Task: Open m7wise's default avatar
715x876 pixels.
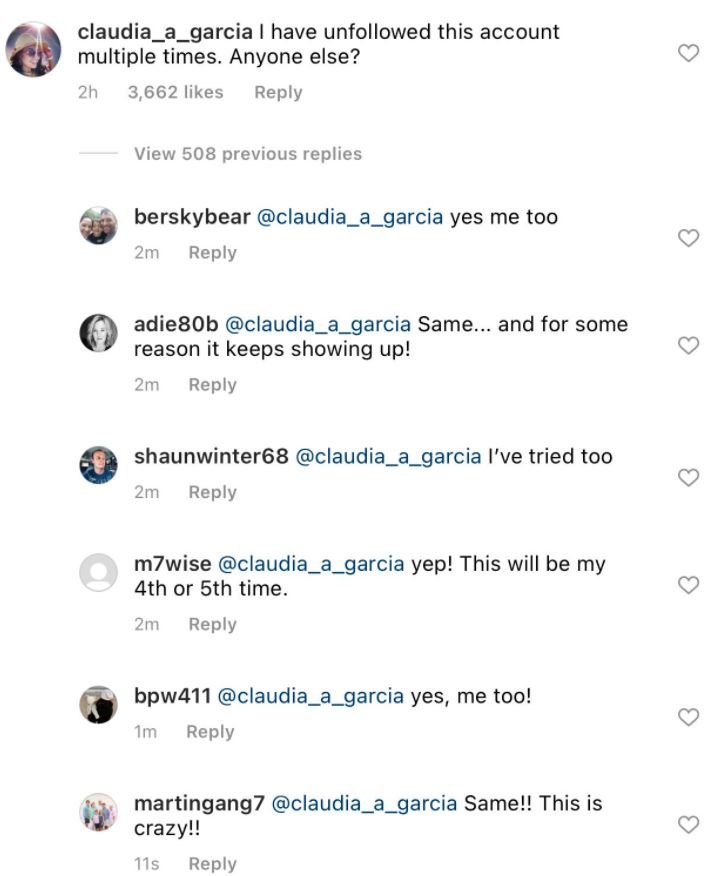Action: pos(98,573)
